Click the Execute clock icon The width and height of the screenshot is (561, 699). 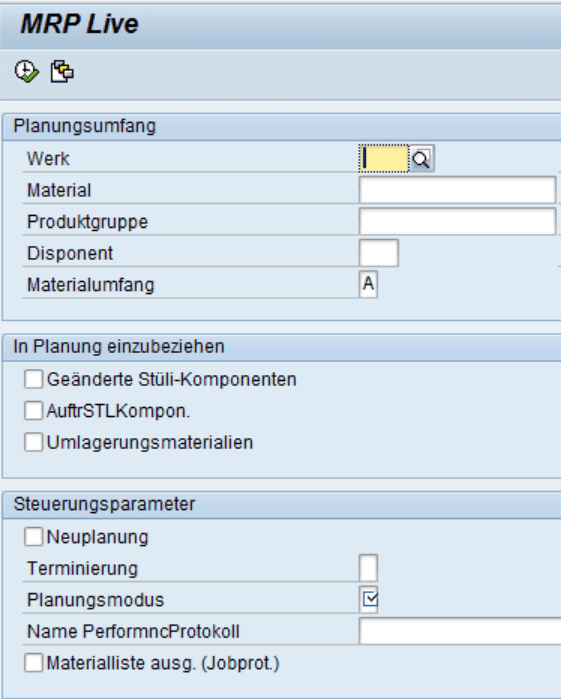26,71
